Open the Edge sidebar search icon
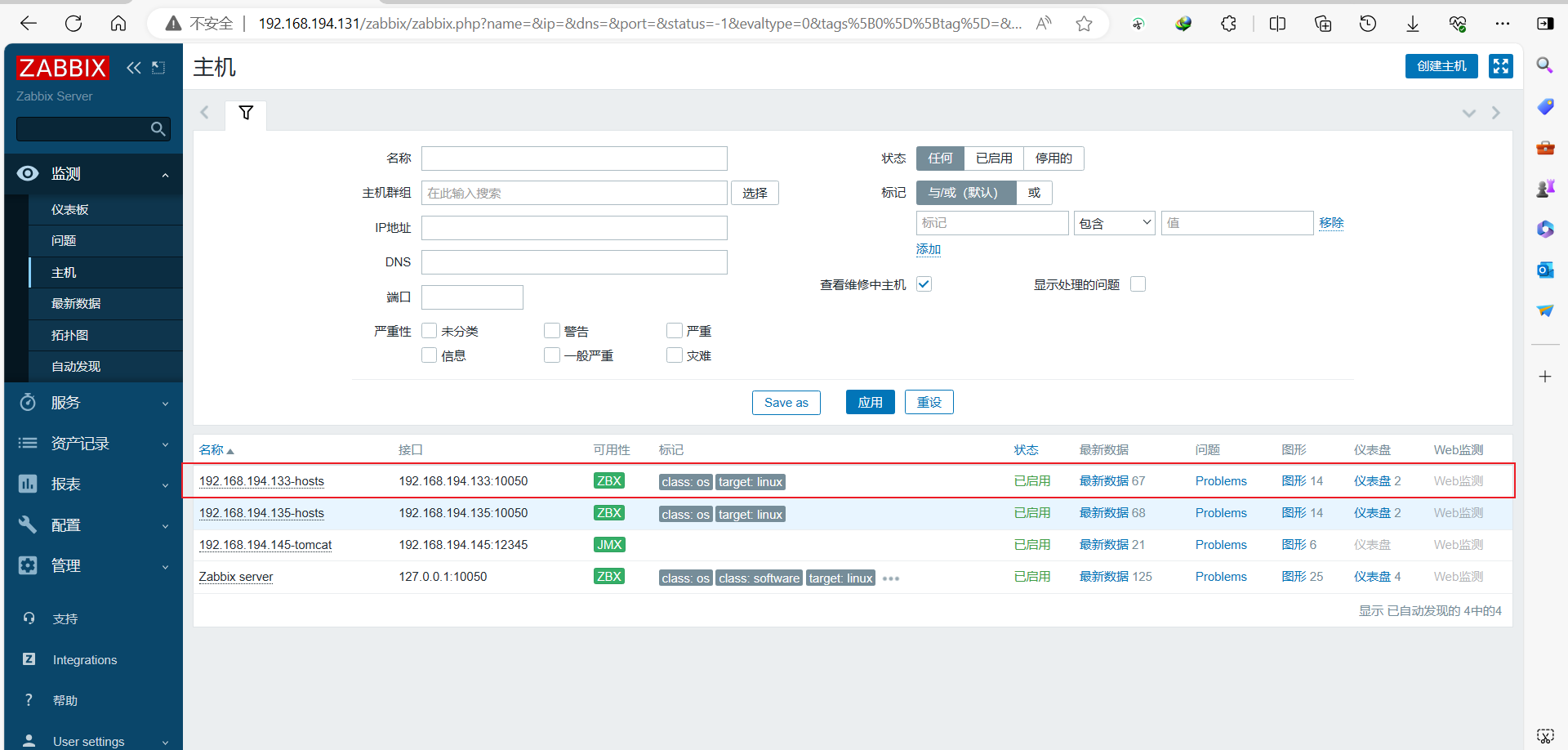1568x750 pixels. pyautogui.click(x=1544, y=65)
